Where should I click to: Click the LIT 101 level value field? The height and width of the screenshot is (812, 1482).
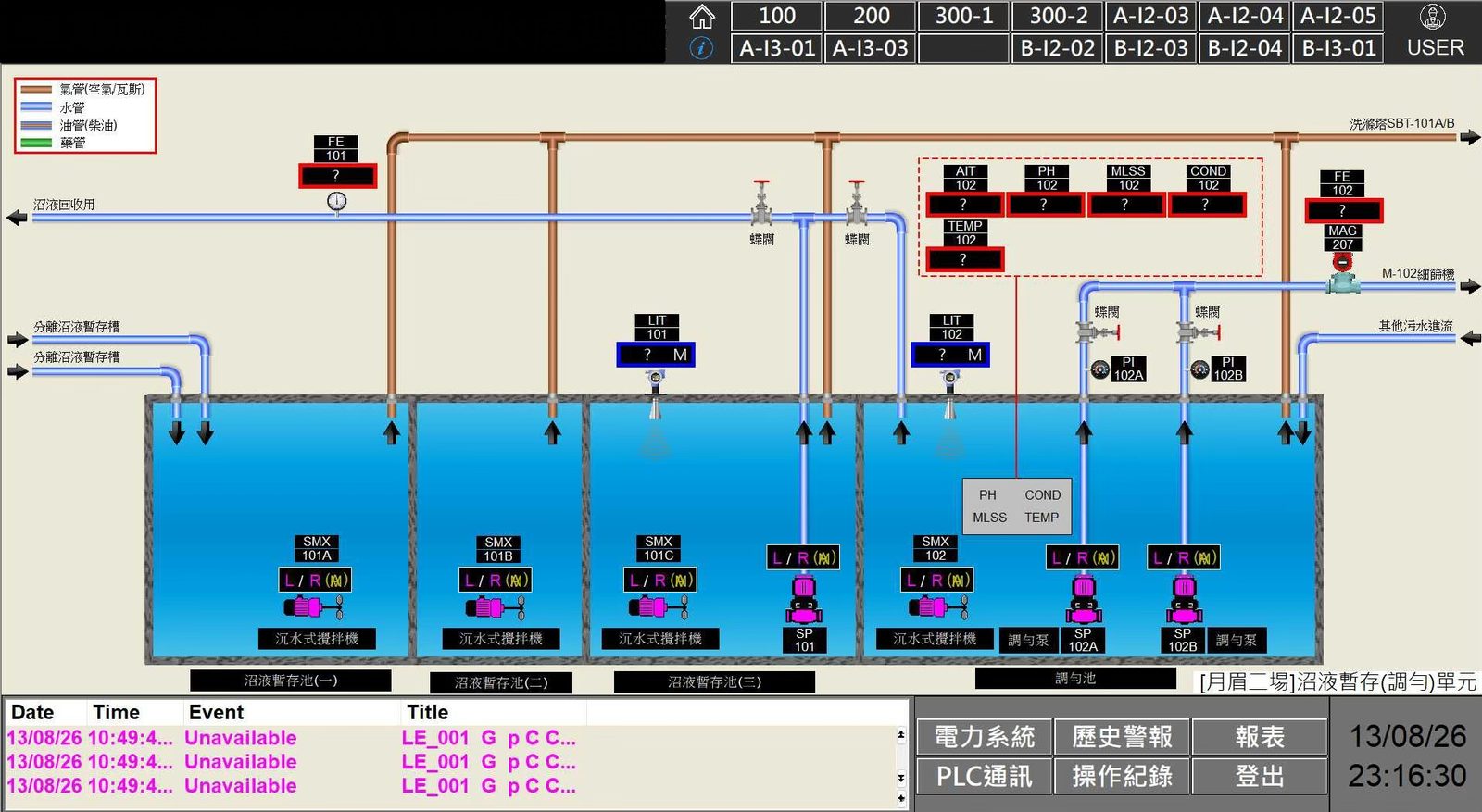656,355
